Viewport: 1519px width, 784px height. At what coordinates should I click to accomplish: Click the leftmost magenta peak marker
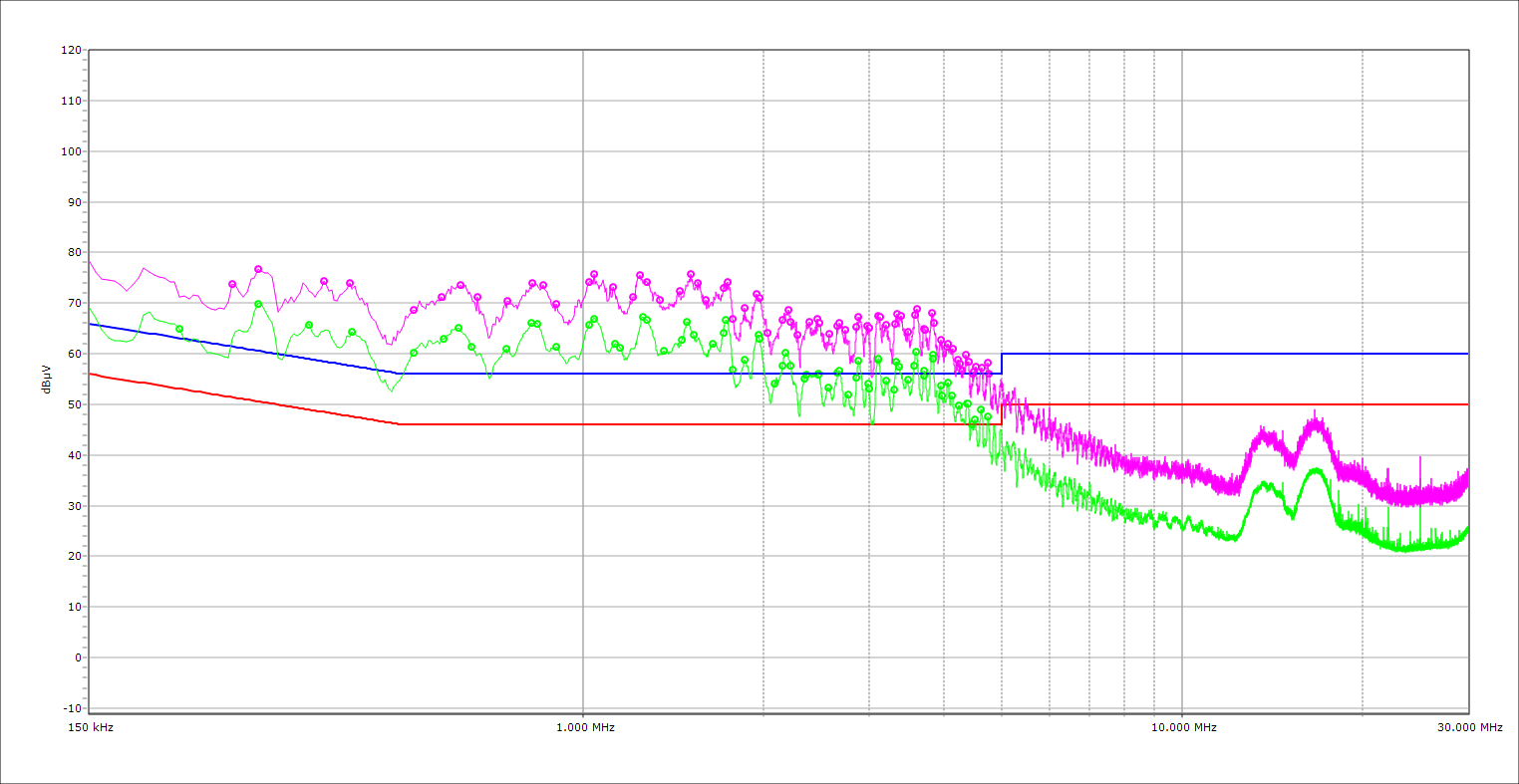[x=232, y=284]
